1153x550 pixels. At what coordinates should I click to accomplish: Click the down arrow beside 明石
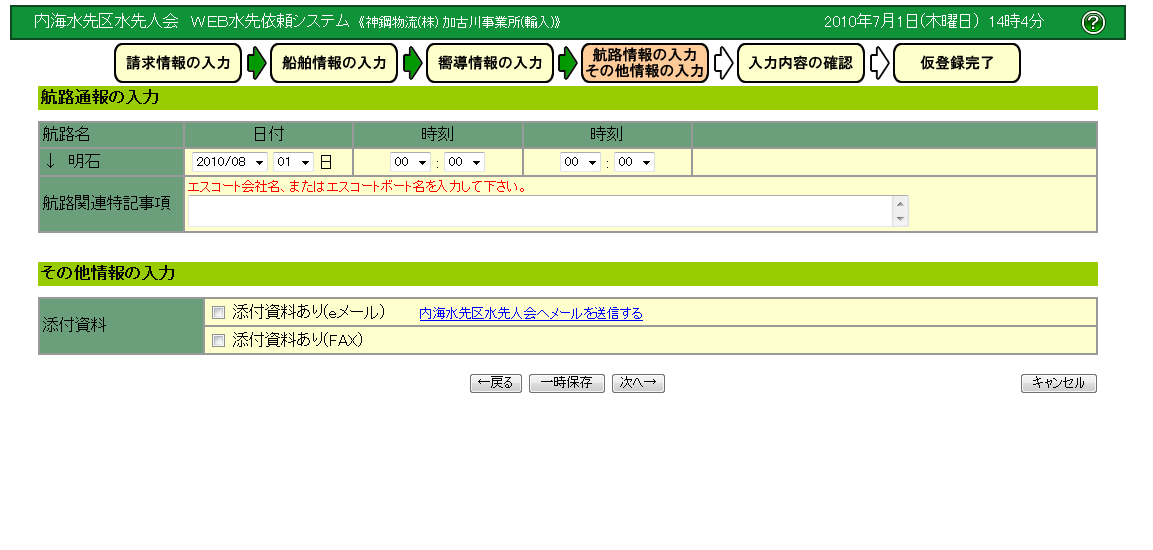pos(49,161)
